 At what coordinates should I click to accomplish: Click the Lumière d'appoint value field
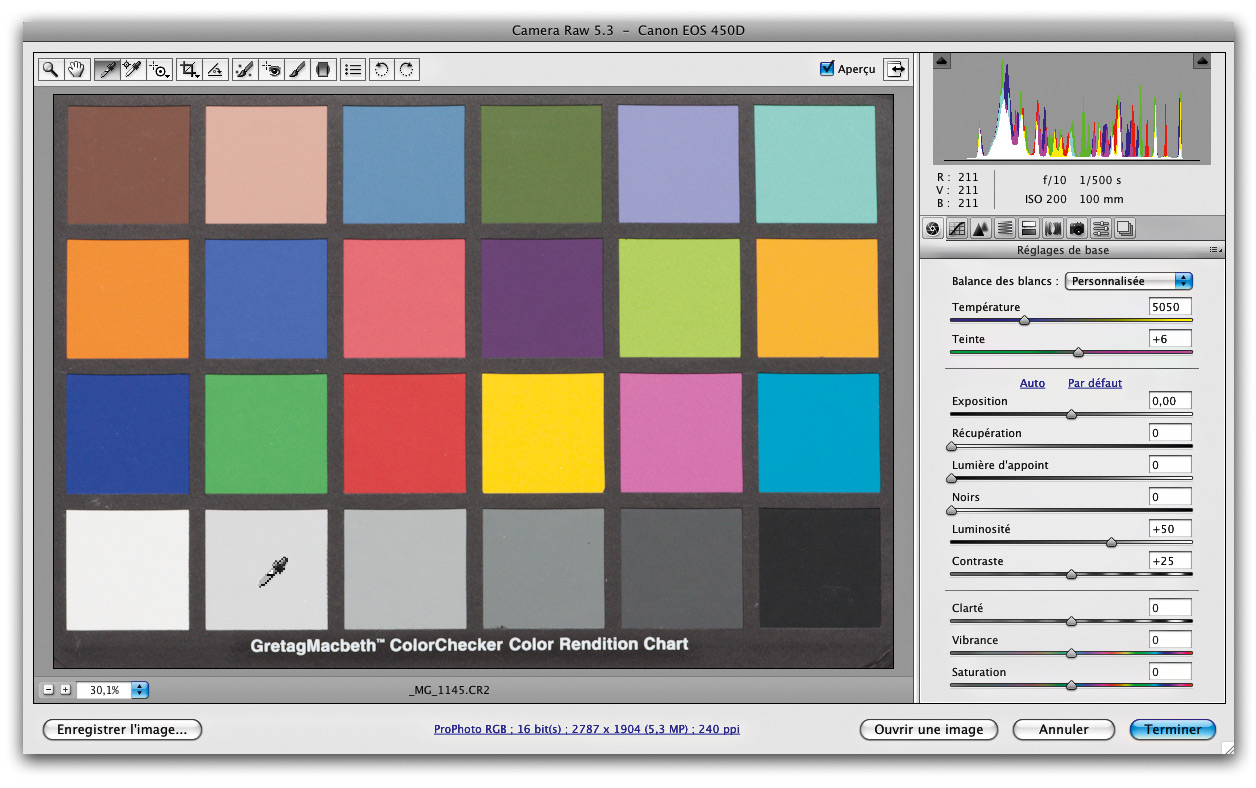pos(1170,465)
